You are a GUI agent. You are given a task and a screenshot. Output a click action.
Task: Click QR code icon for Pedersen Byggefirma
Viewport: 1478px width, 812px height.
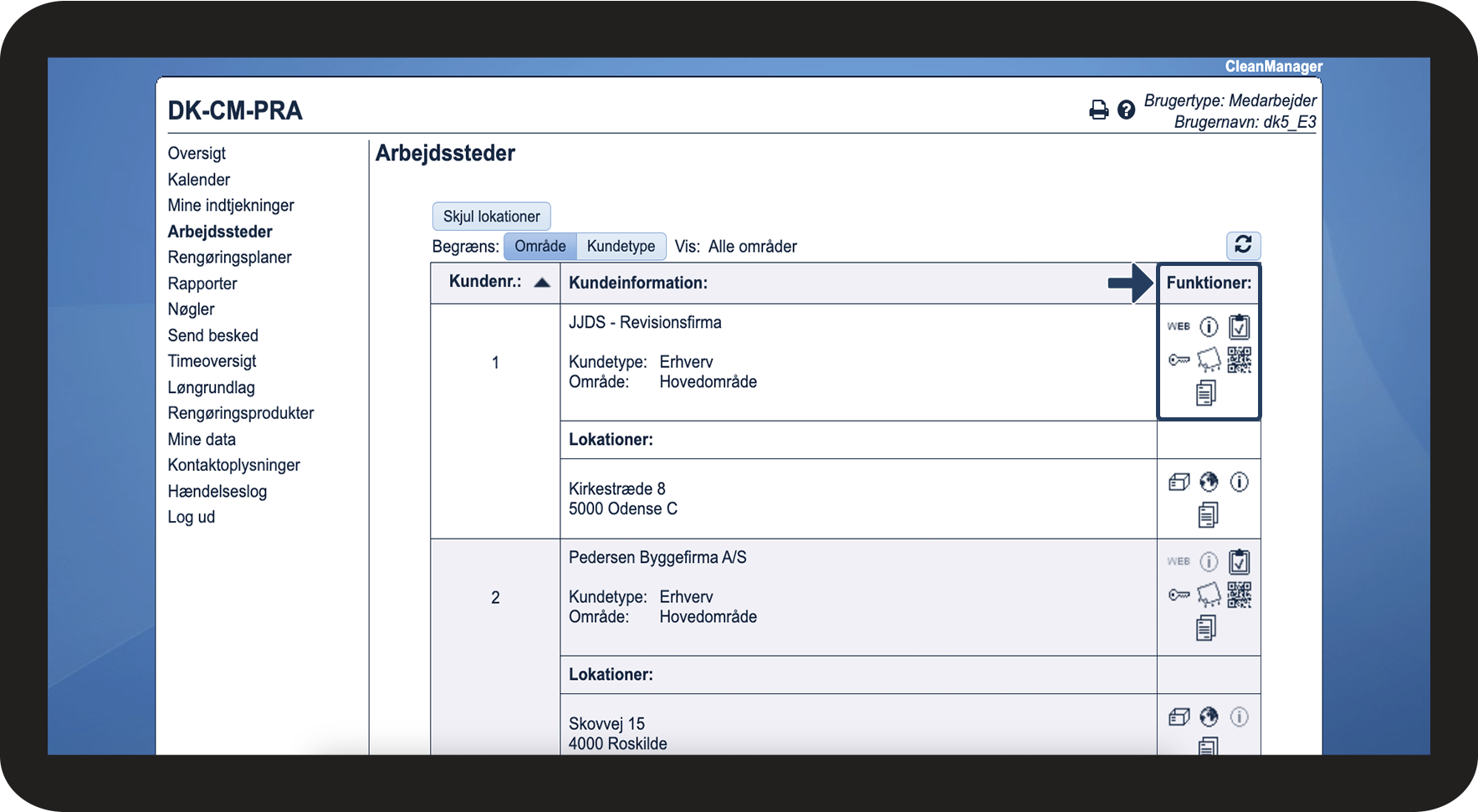[1239, 595]
